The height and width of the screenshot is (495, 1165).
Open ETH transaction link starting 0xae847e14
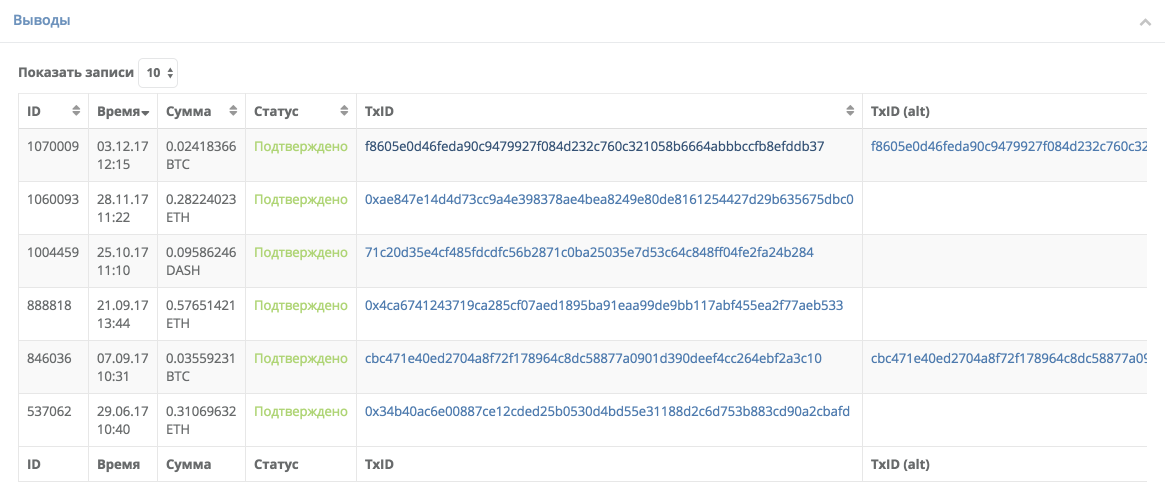click(x=609, y=199)
